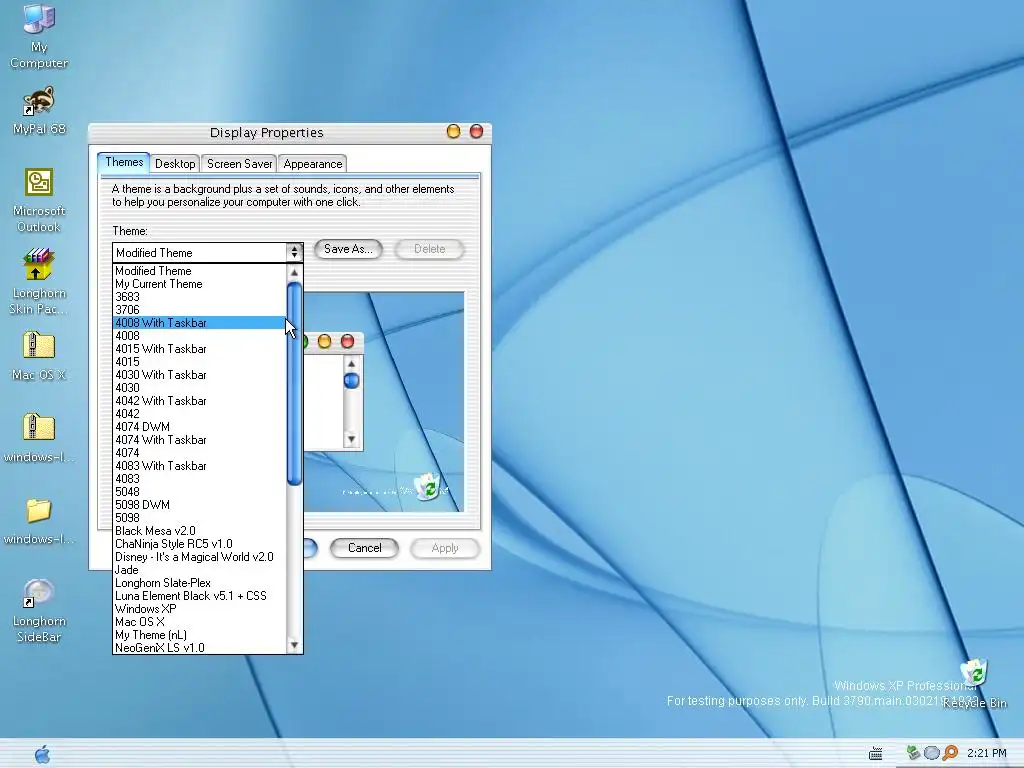Select the Mac OS X zipped folder icon
The image size is (1024, 768).
(39, 356)
